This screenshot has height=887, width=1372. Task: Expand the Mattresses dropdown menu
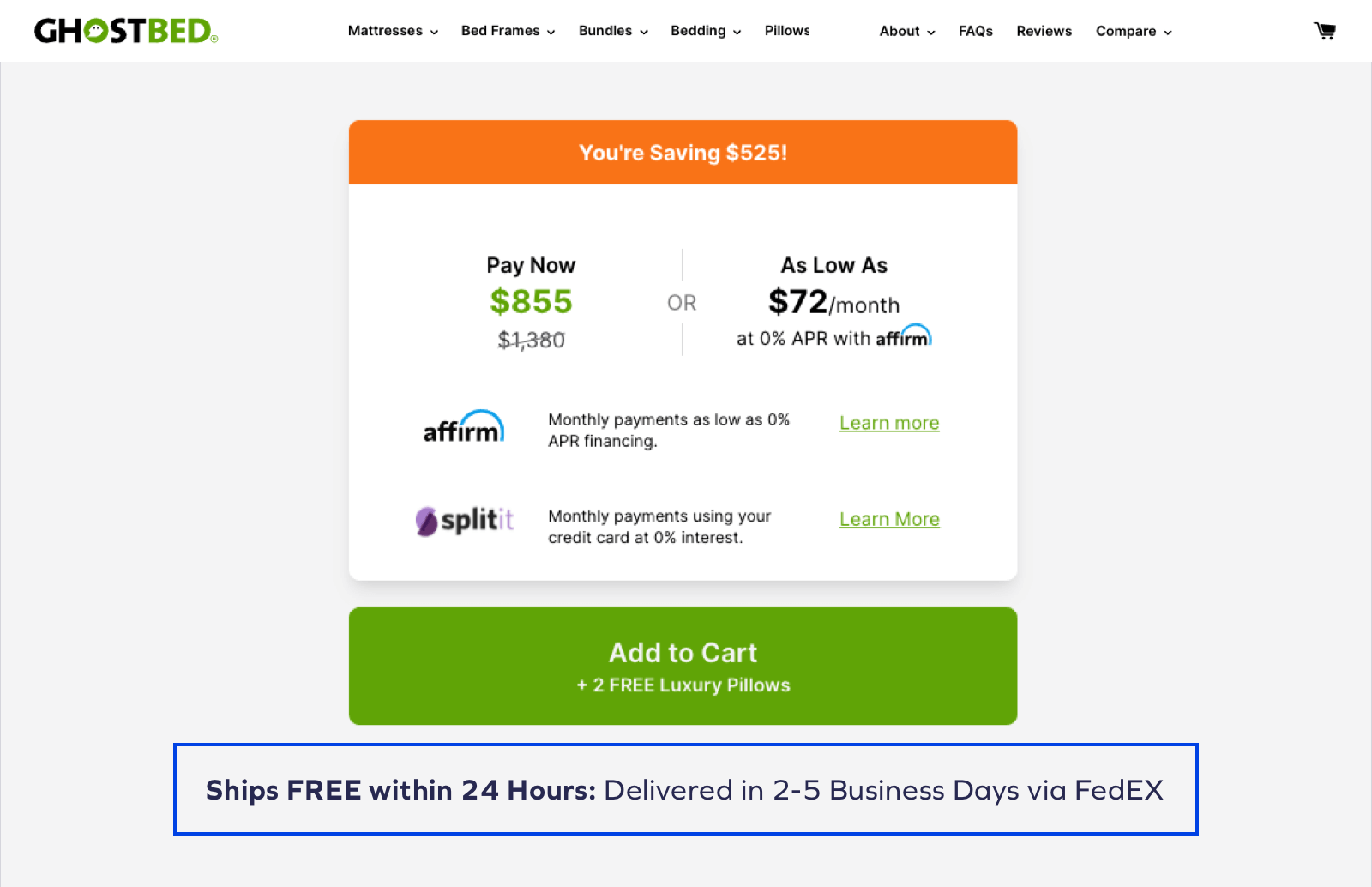coord(393,31)
